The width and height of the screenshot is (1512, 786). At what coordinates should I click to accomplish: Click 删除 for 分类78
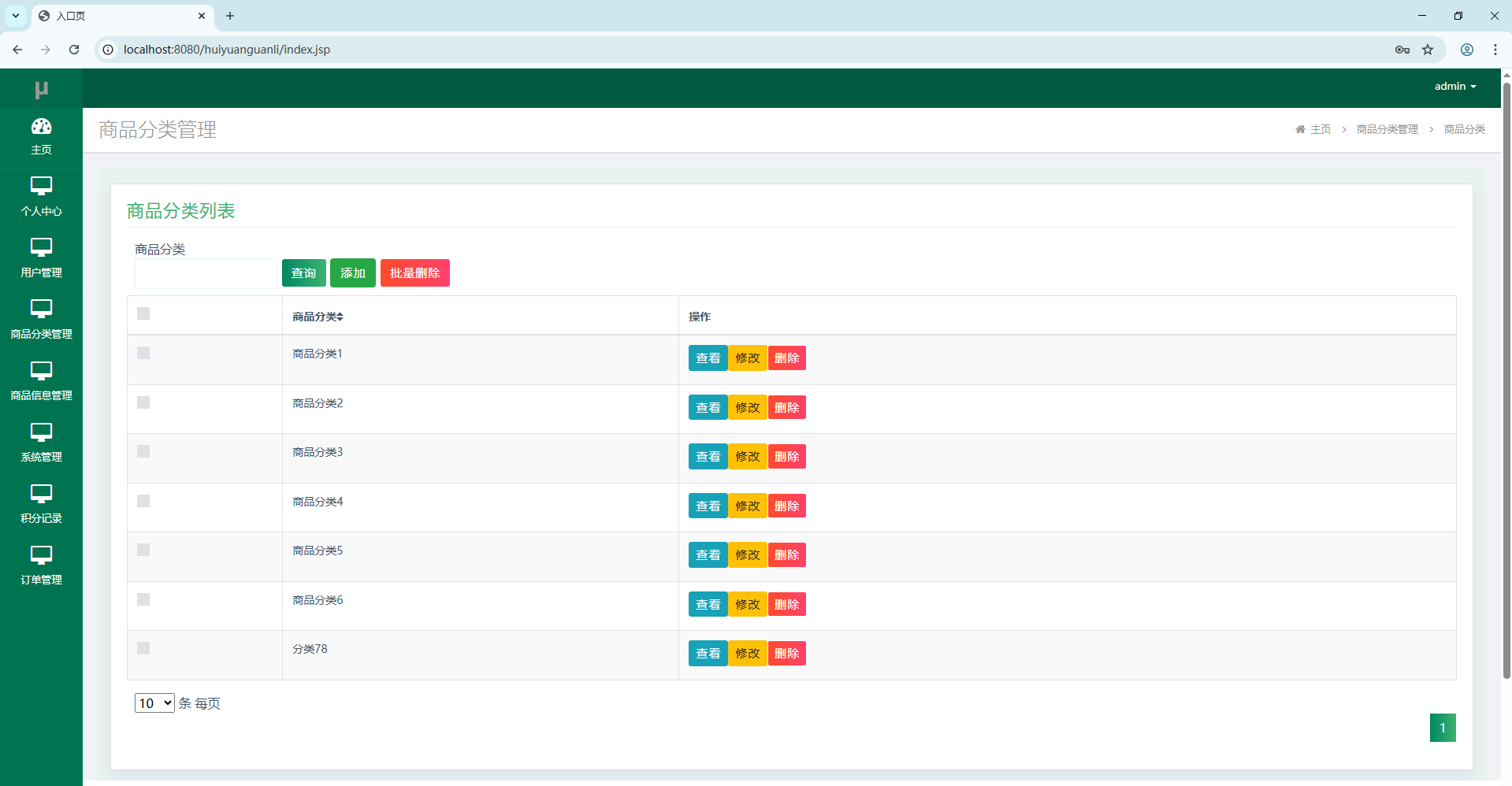(x=787, y=654)
